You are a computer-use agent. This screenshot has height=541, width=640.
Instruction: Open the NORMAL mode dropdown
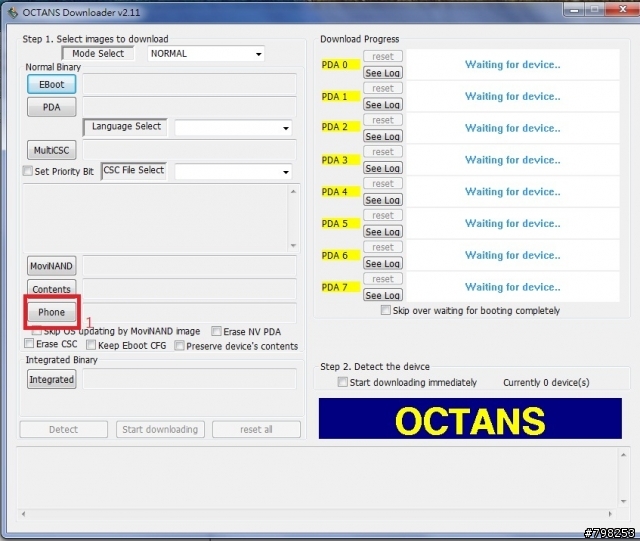coord(206,53)
